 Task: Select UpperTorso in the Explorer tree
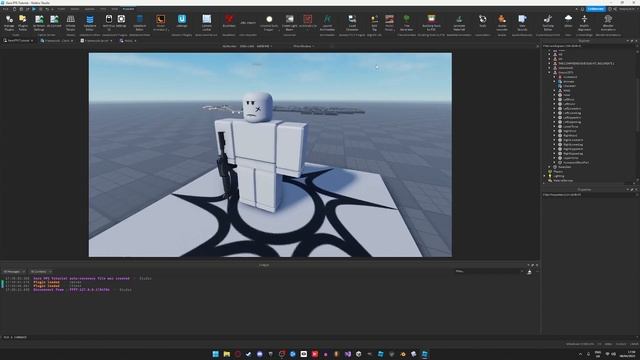point(570,158)
